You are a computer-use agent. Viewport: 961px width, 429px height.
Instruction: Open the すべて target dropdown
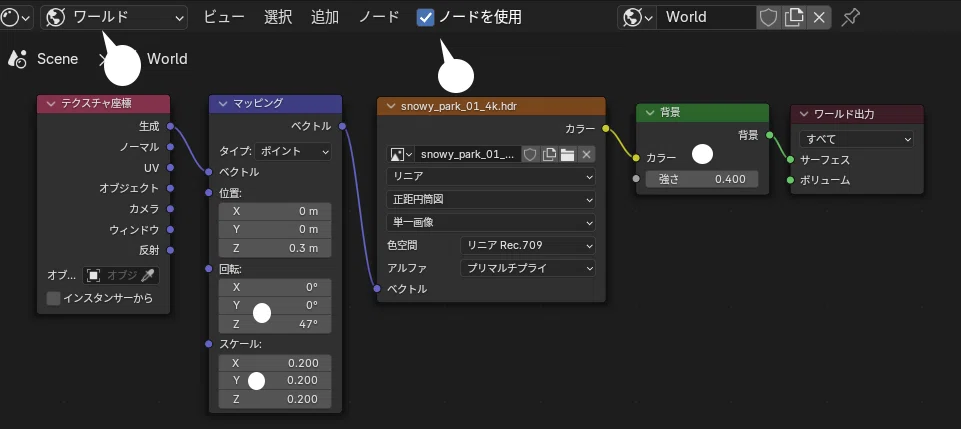[x=856, y=139]
